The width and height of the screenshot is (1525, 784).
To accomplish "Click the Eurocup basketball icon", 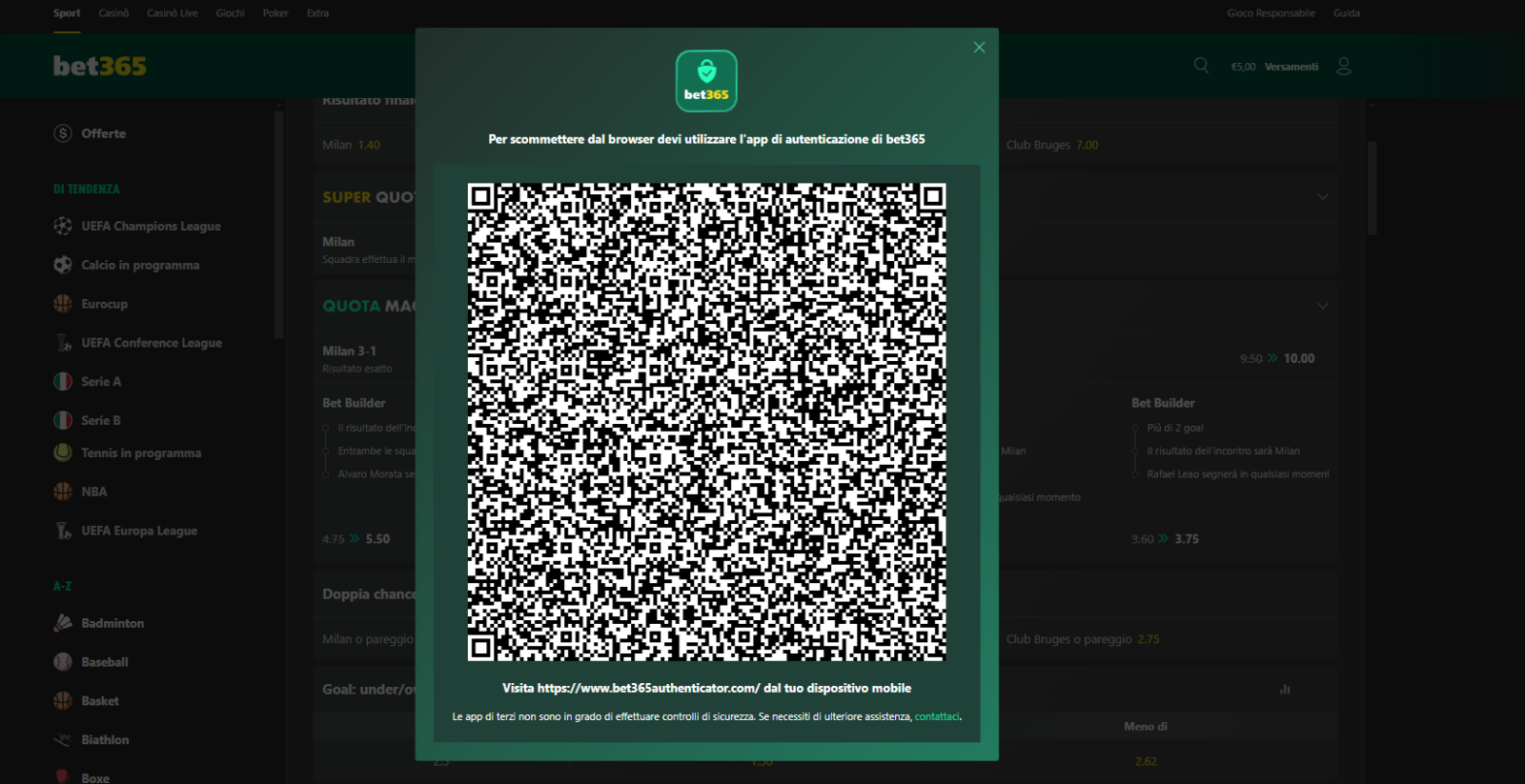I will 63,304.
